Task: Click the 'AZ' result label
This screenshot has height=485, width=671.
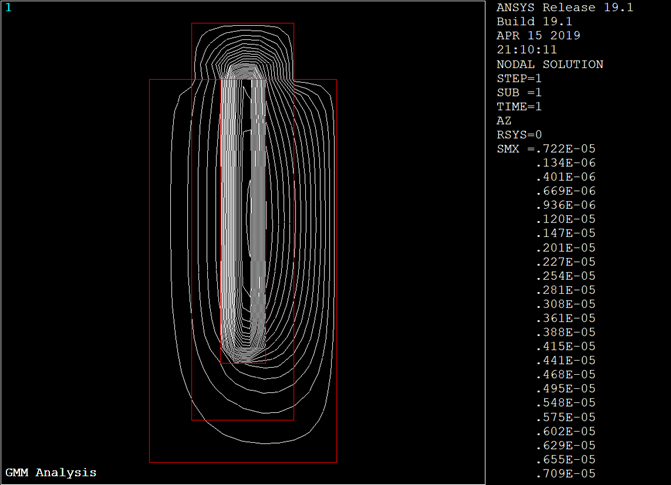Action: click(x=504, y=121)
